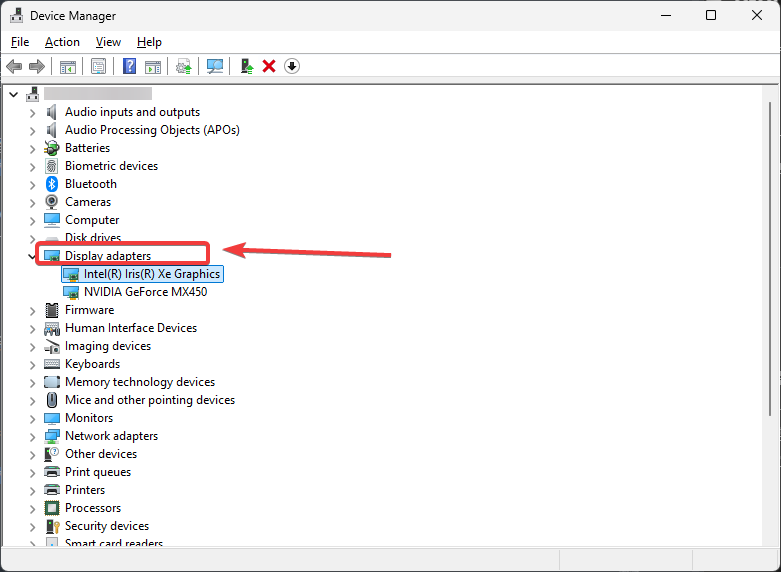Click the Security devices key icon

52,526
